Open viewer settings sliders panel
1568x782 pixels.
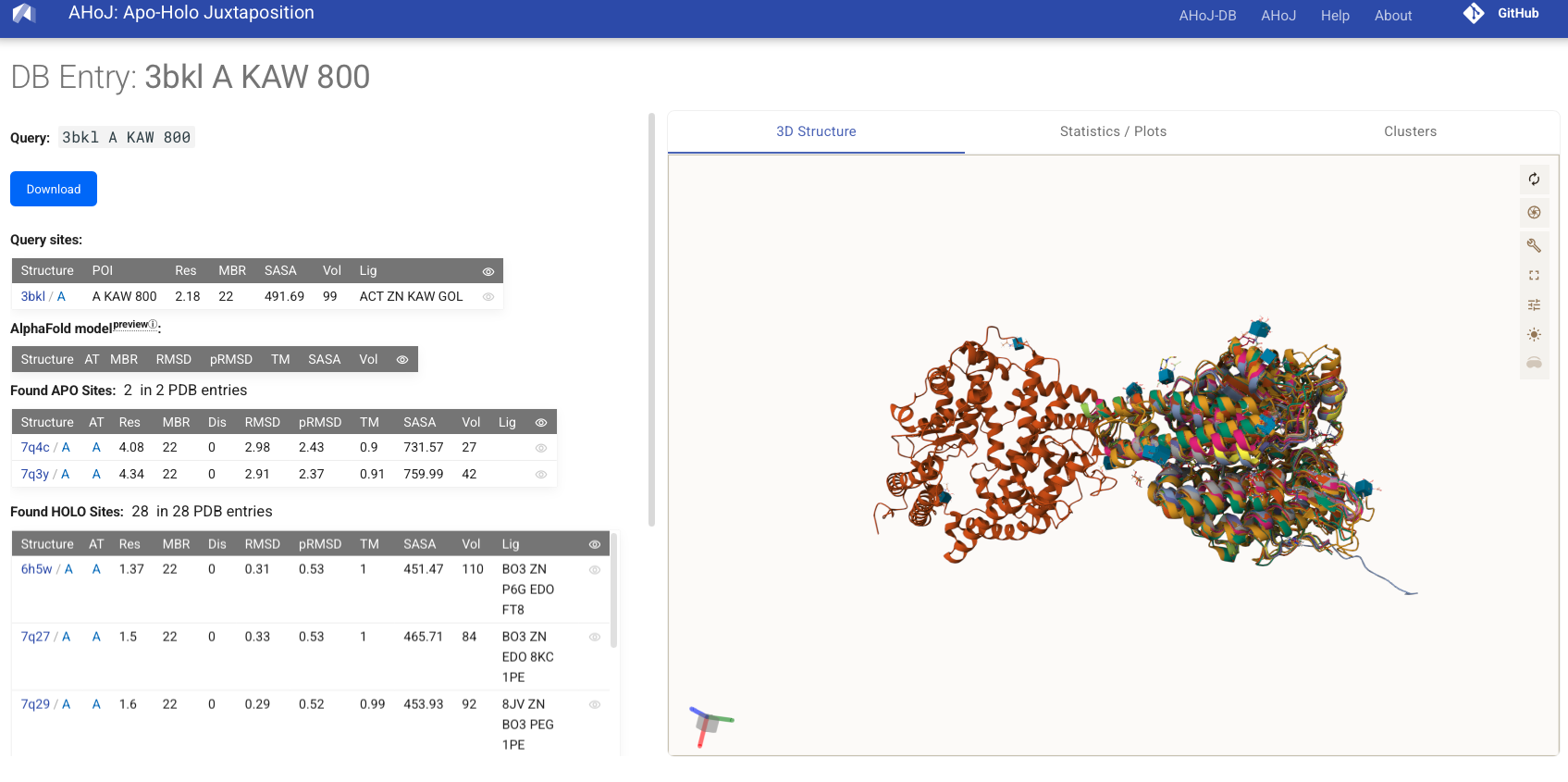click(1534, 304)
